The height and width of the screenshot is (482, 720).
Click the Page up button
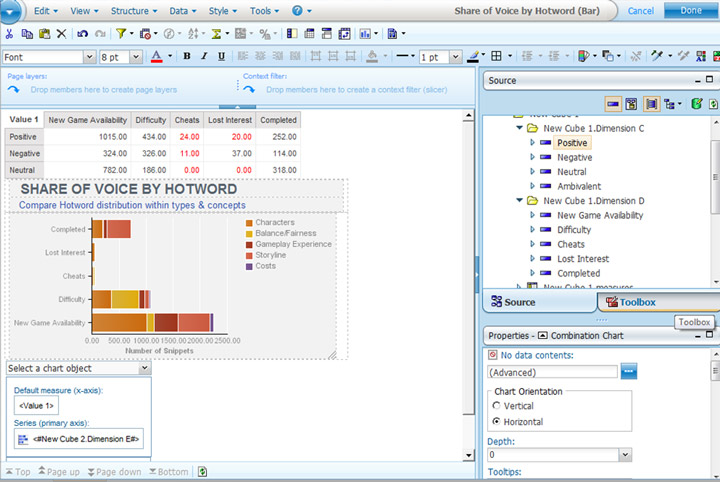[x=59, y=471]
